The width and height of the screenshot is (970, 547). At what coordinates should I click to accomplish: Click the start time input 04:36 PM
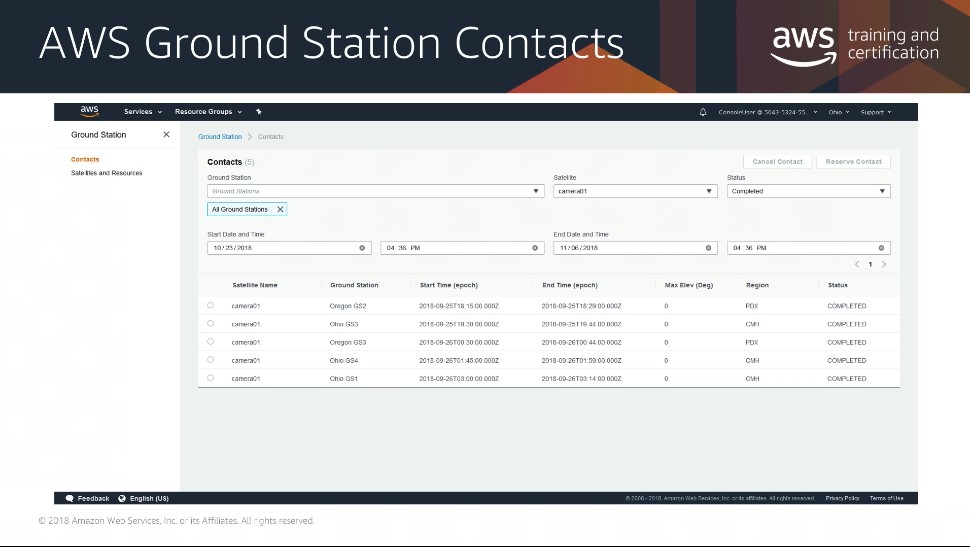tap(462, 248)
